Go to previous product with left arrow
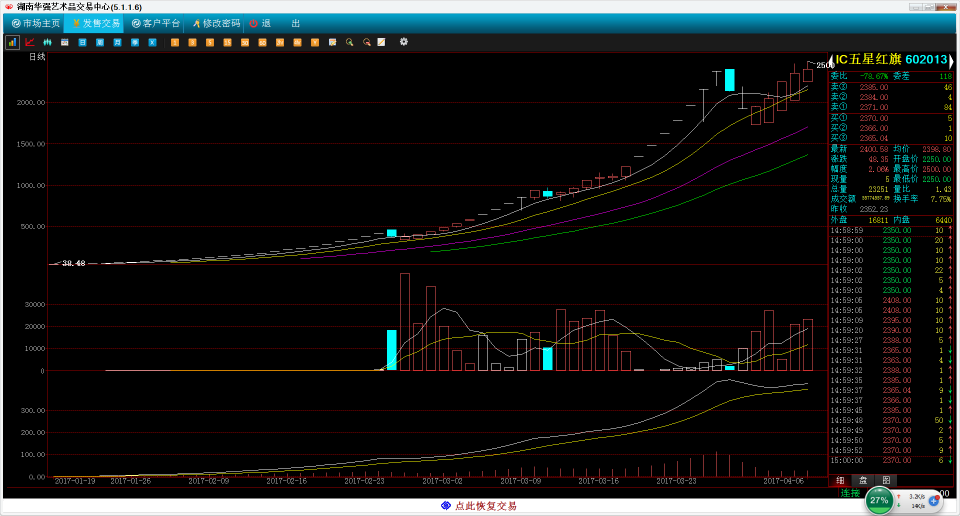Image resolution: width=960 pixels, height=516 pixels. 831,60
